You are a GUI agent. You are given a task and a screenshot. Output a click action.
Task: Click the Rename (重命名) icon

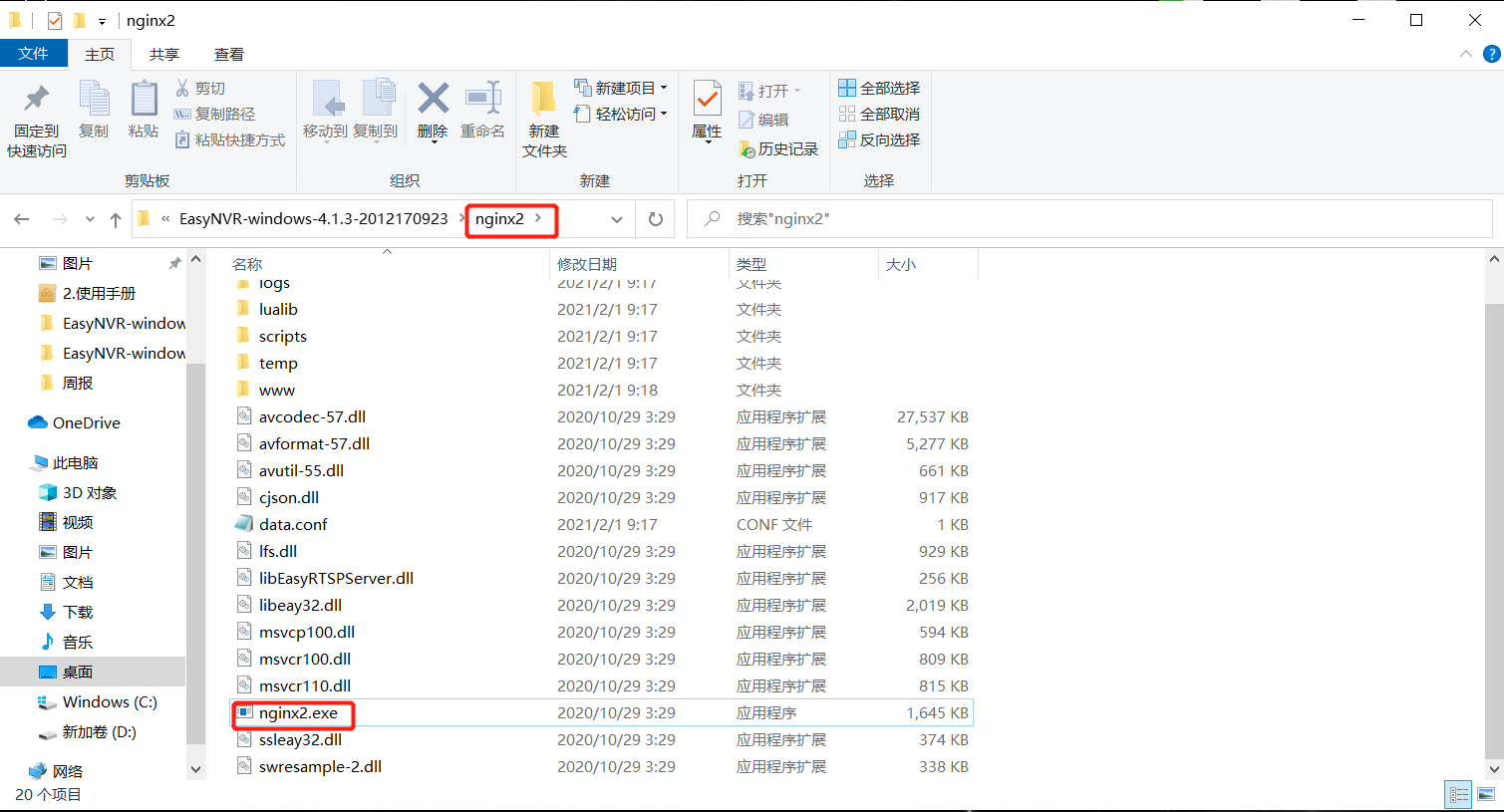click(483, 98)
